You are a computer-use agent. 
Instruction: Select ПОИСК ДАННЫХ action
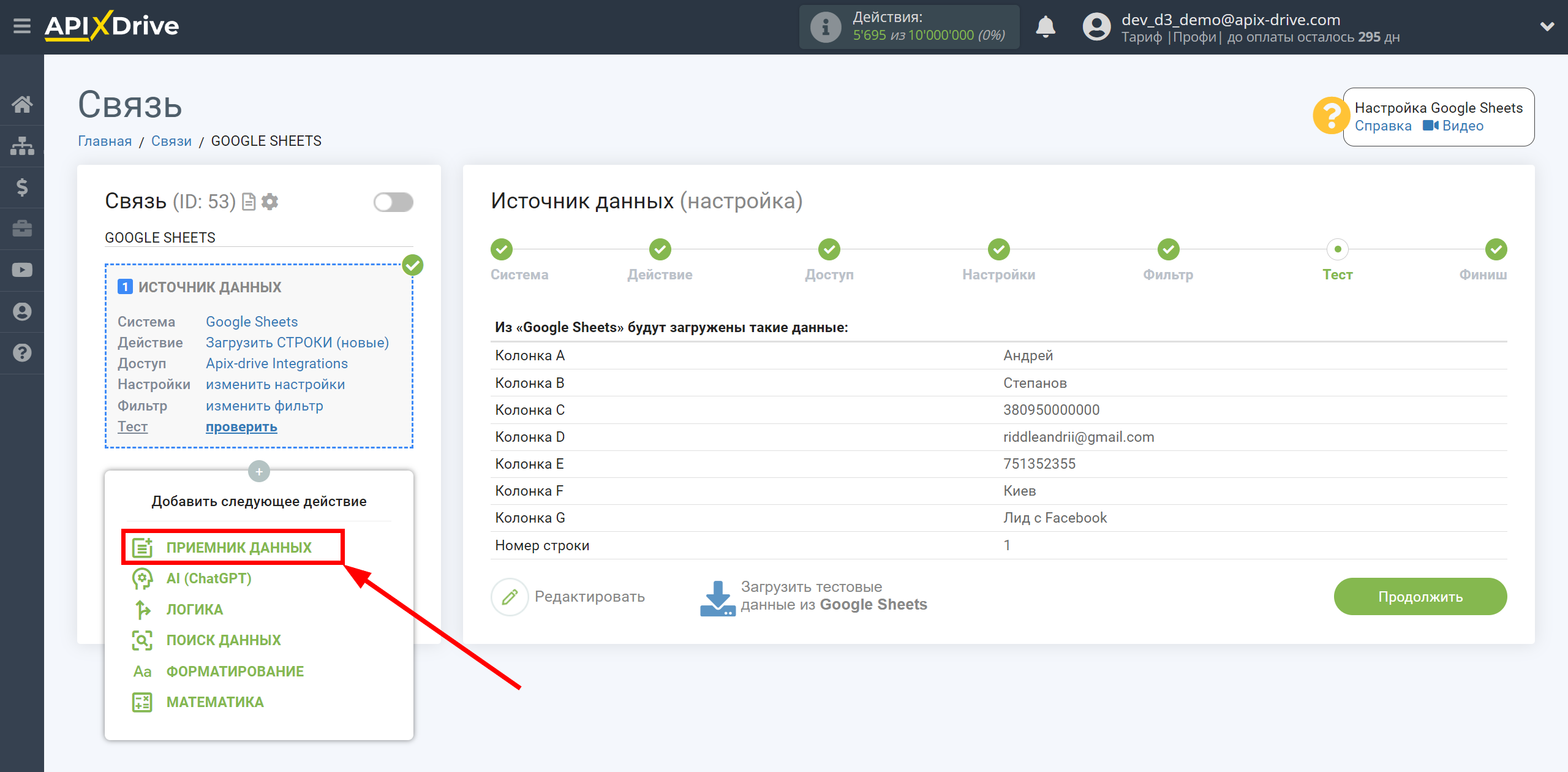(x=224, y=640)
